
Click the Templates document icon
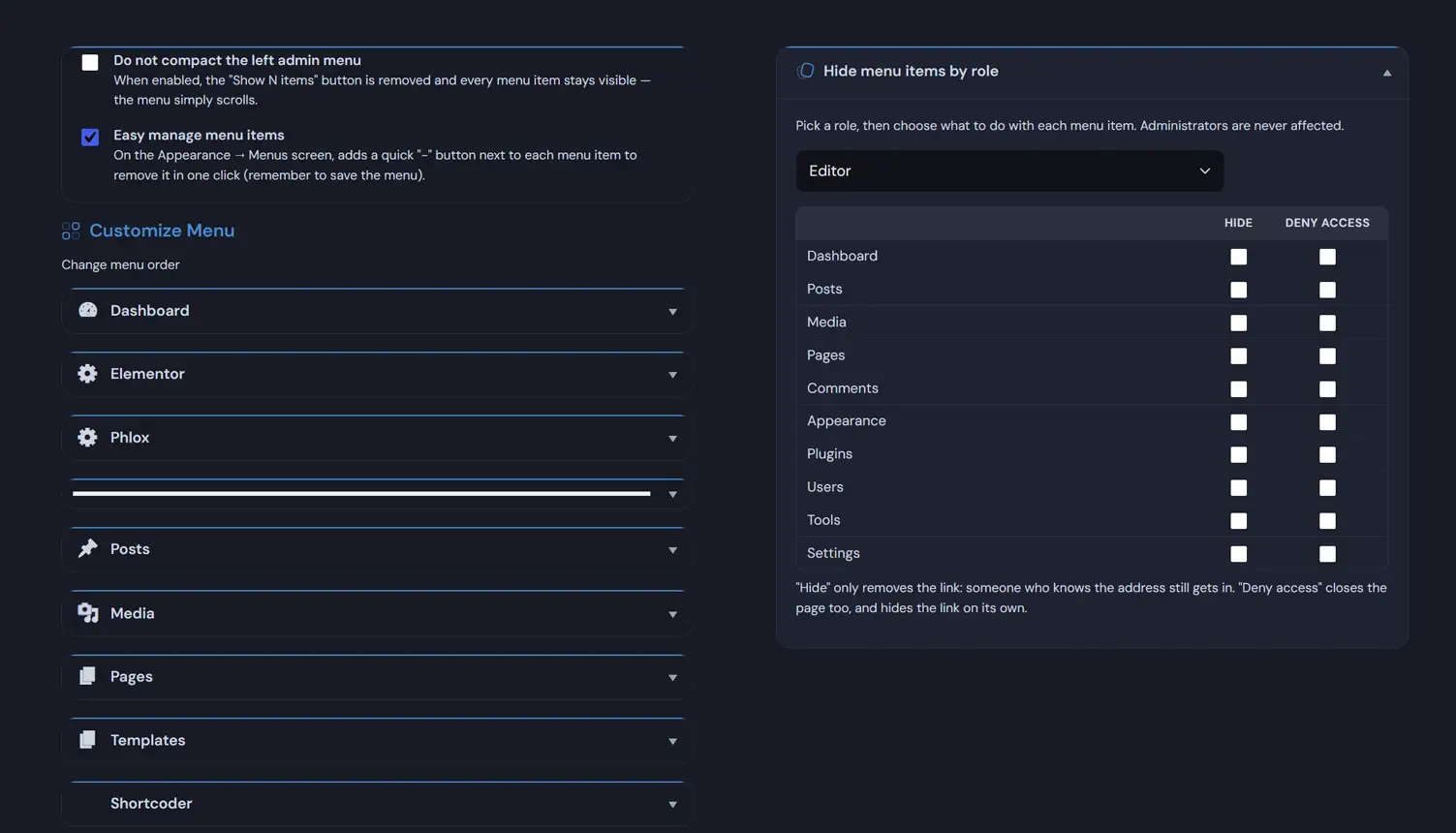88,740
